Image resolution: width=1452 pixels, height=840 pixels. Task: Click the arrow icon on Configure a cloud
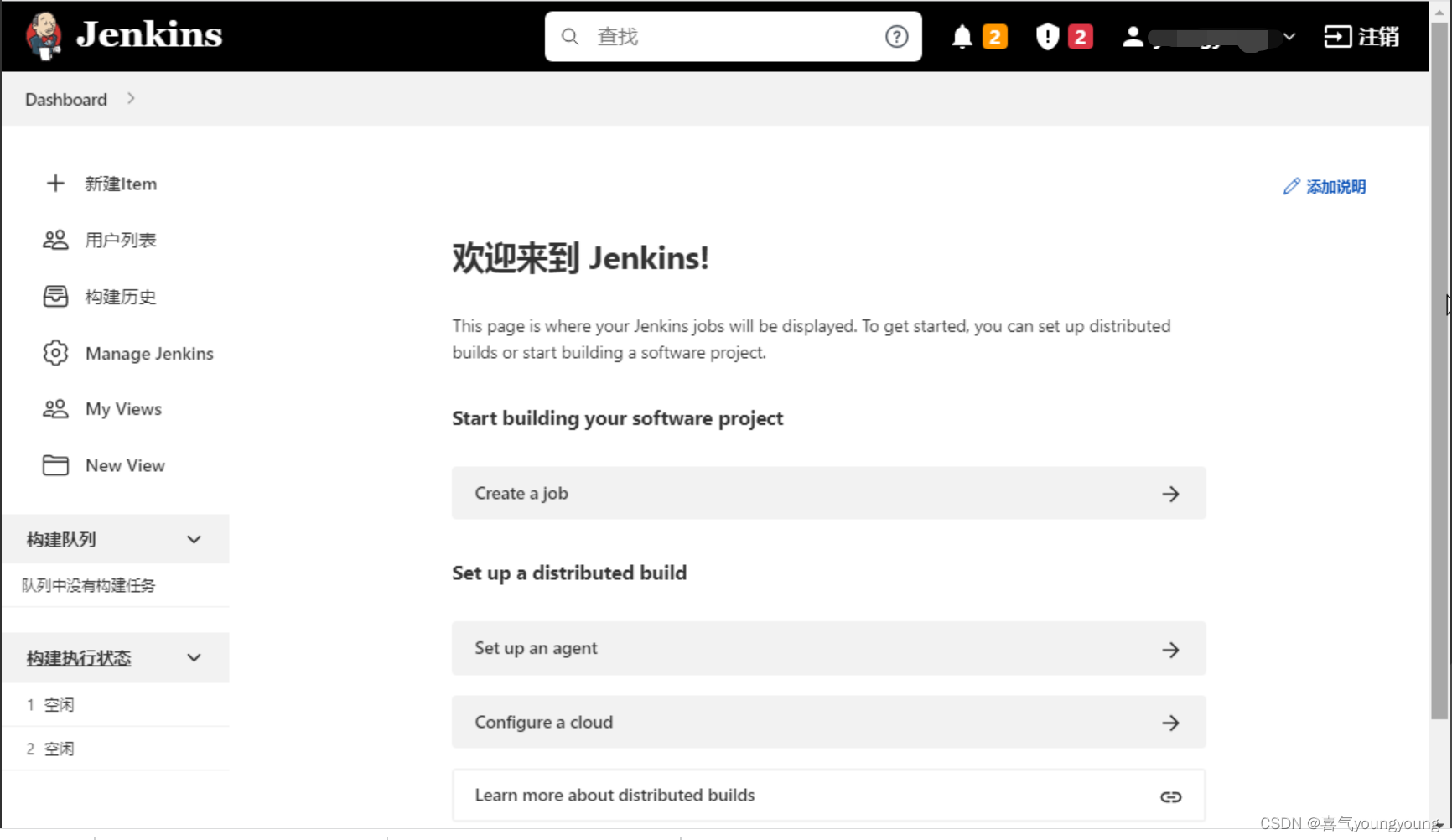click(x=1170, y=723)
